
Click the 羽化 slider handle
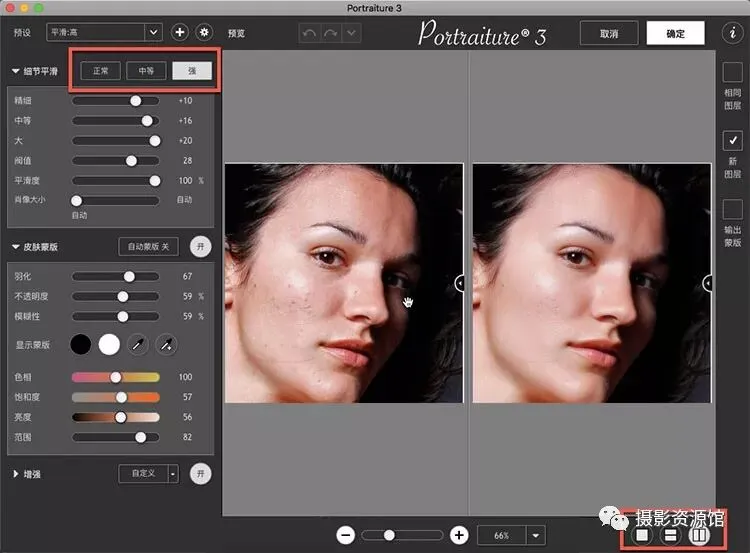click(x=129, y=276)
